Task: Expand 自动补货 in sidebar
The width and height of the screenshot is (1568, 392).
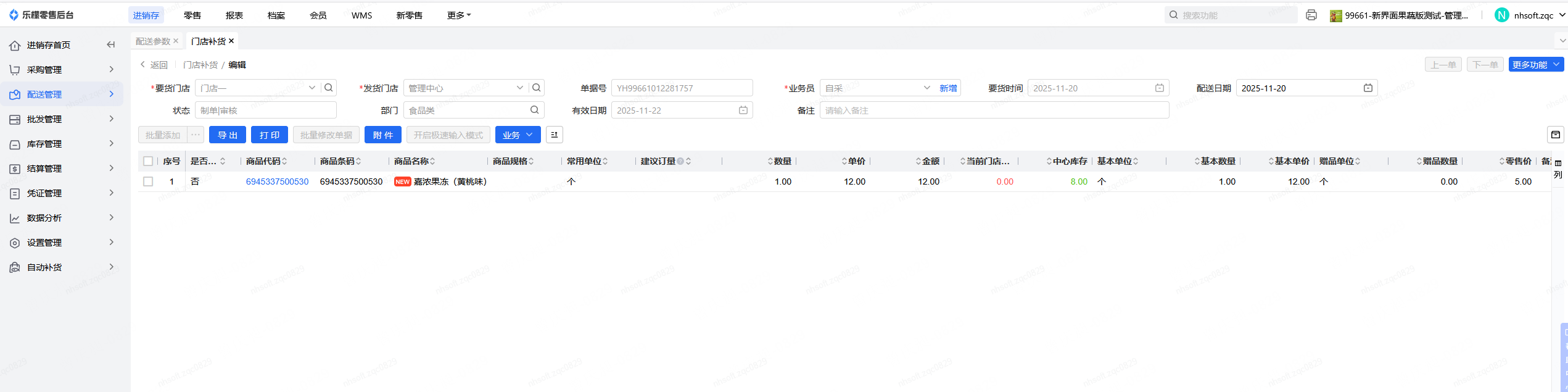Action: (x=111, y=267)
